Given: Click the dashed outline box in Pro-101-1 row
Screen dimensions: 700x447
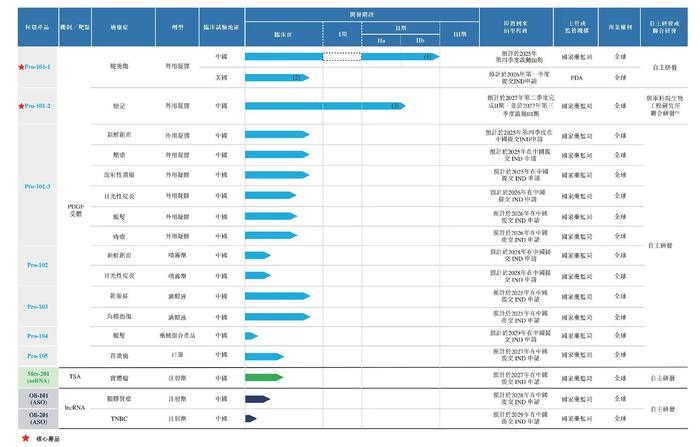Looking at the screenshot, I should pyautogui.click(x=343, y=57).
